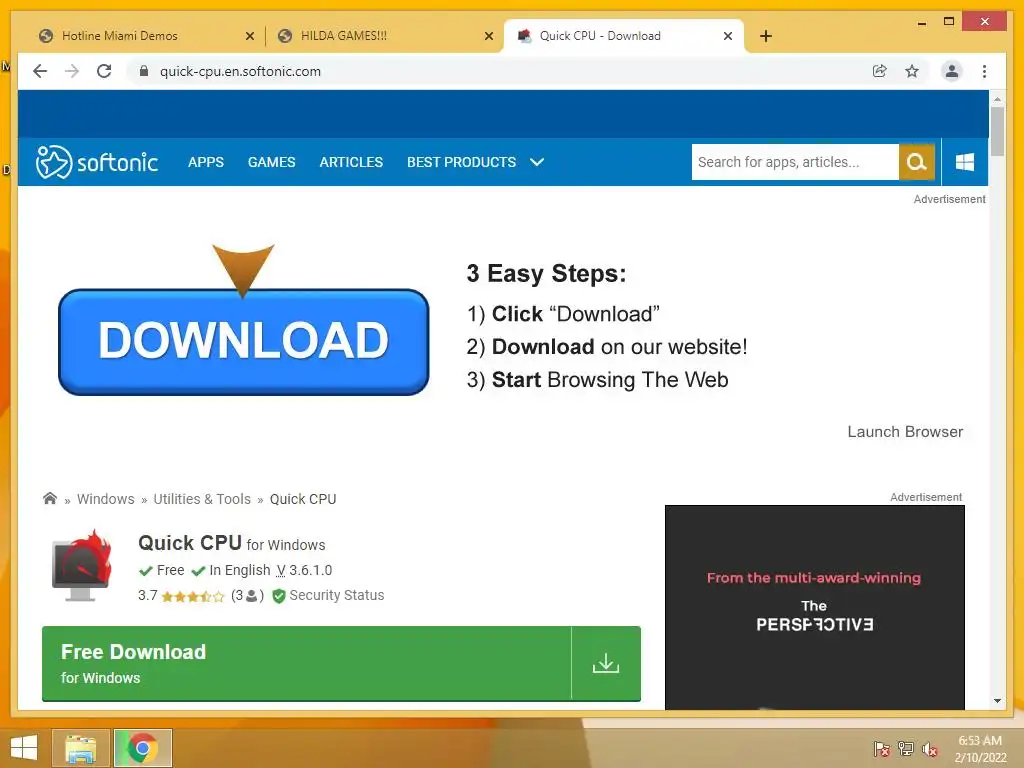
Task: Click the Search for apps input field
Action: (x=795, y=162)
